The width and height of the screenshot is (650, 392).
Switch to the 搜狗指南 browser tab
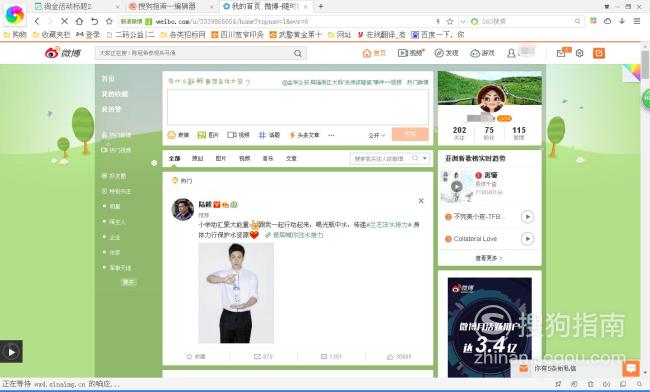click(172, 7)
